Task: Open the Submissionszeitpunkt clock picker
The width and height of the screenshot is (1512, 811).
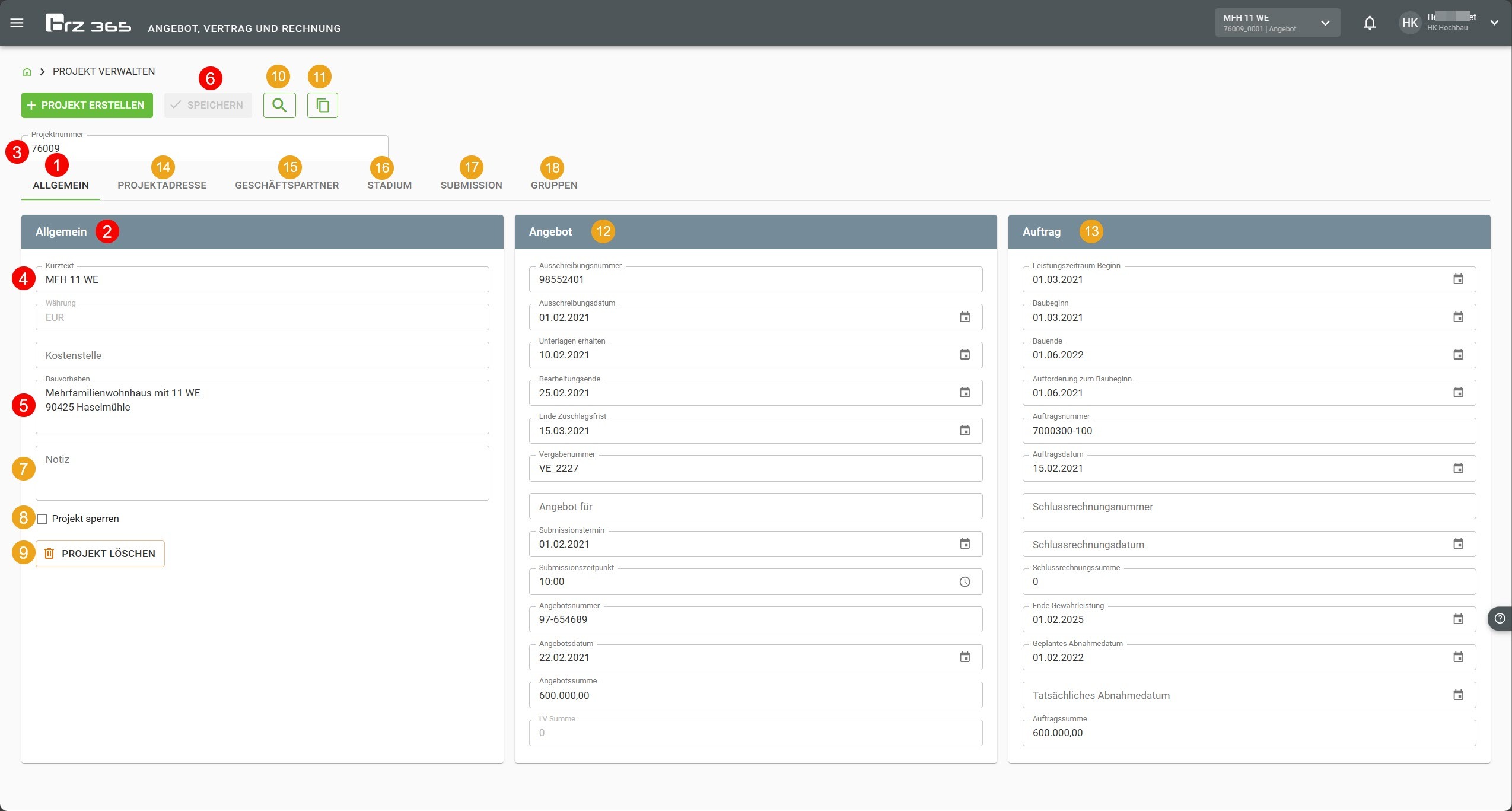Action: (x=965, y=582)
